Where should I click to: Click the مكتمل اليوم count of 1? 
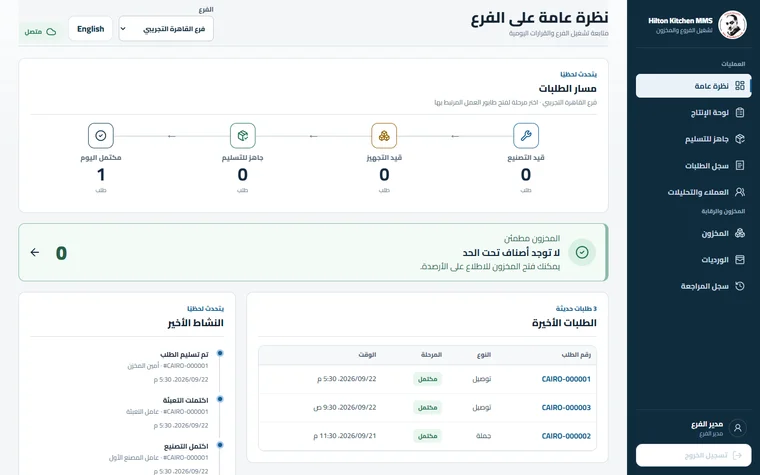tap(101, 174)
